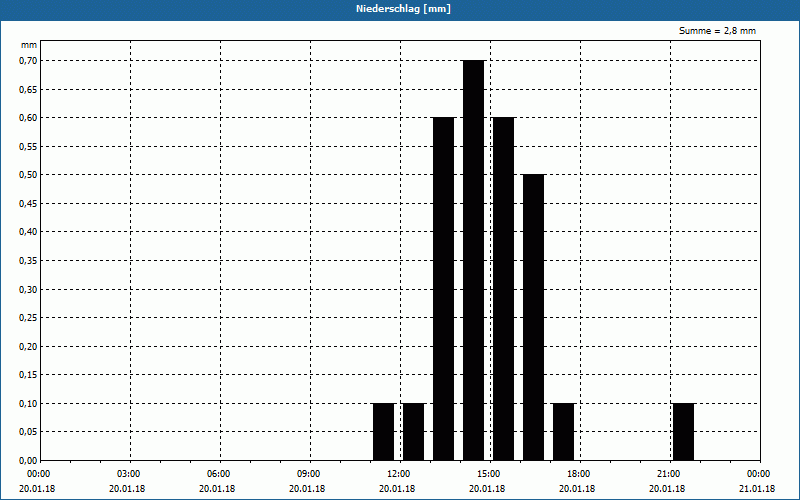This screenshot has height=500, width=800.
Task: Select the 0,10 bar just before 12:00
Action: [x=384, y=432]
